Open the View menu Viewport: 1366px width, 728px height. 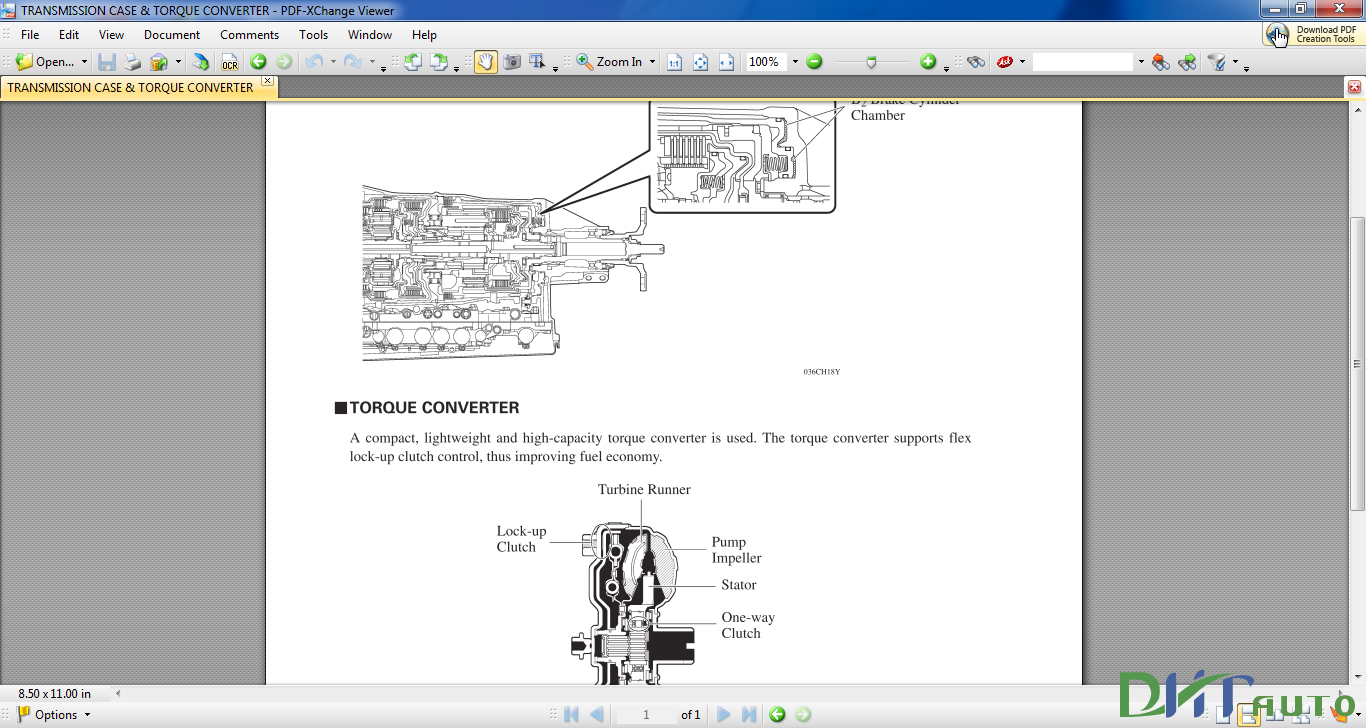coord(111,34)
